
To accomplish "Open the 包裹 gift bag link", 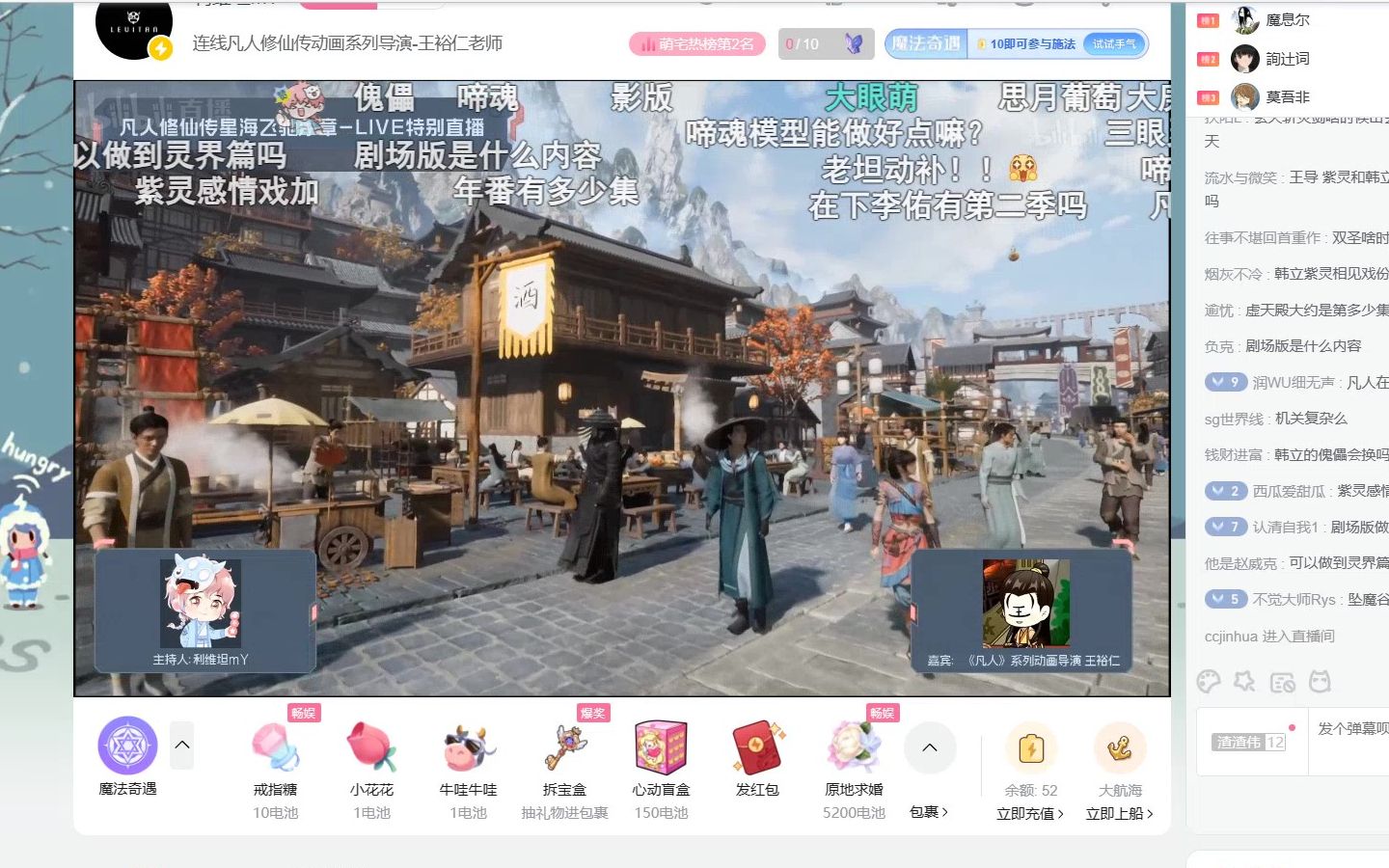I will (929, 812).
